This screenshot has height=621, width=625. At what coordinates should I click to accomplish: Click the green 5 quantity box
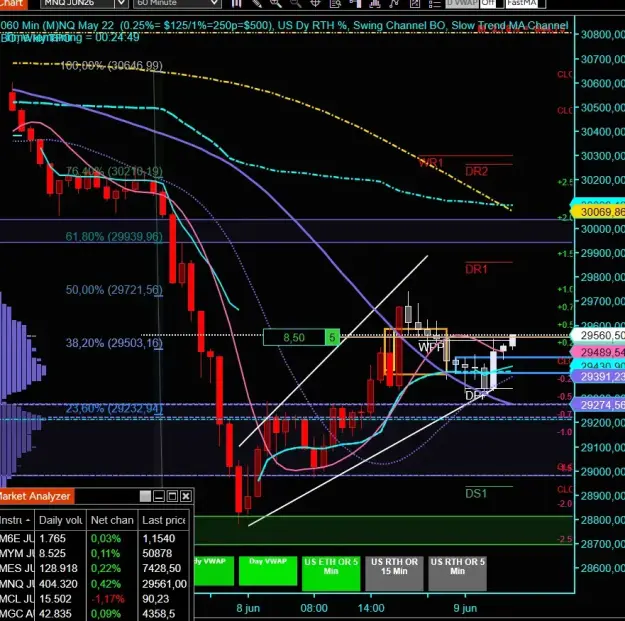[332, 338]
